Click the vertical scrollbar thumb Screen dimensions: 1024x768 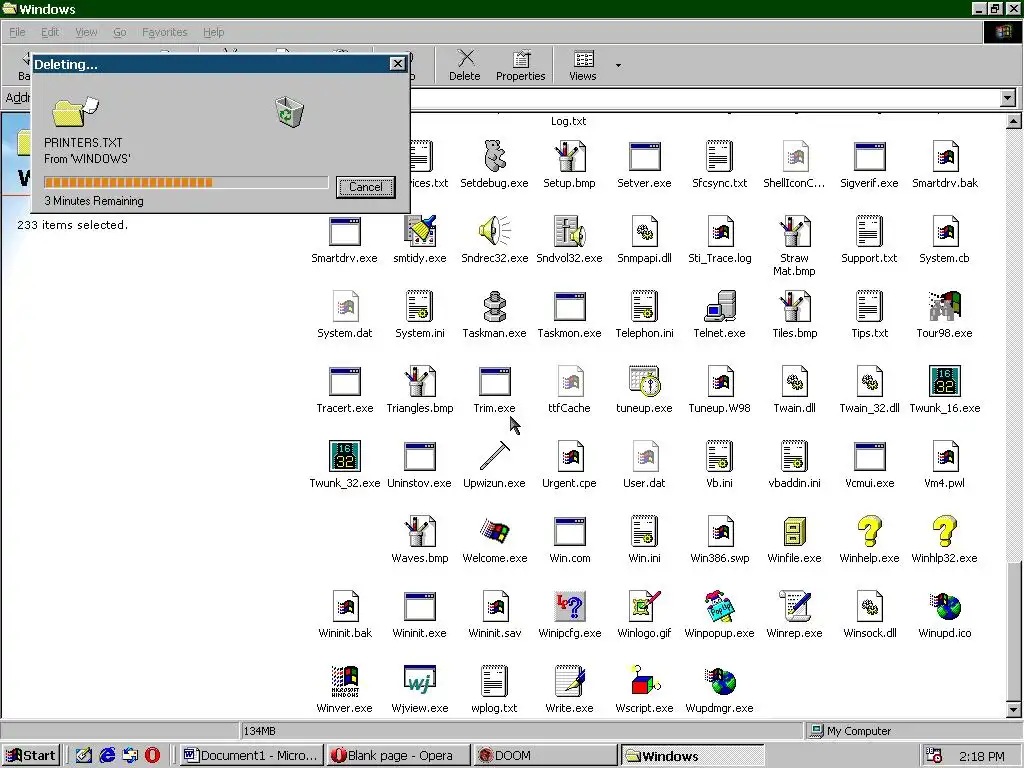pos(1014,630)
